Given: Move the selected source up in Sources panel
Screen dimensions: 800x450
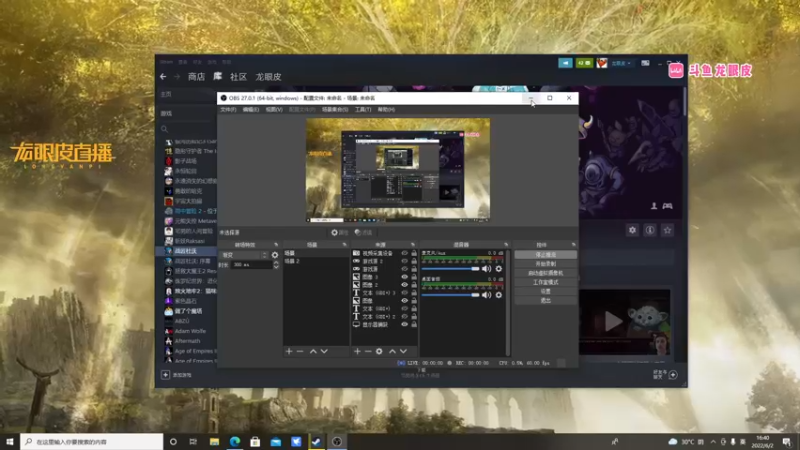Looking at the screenshot, I should coord(392,352).
